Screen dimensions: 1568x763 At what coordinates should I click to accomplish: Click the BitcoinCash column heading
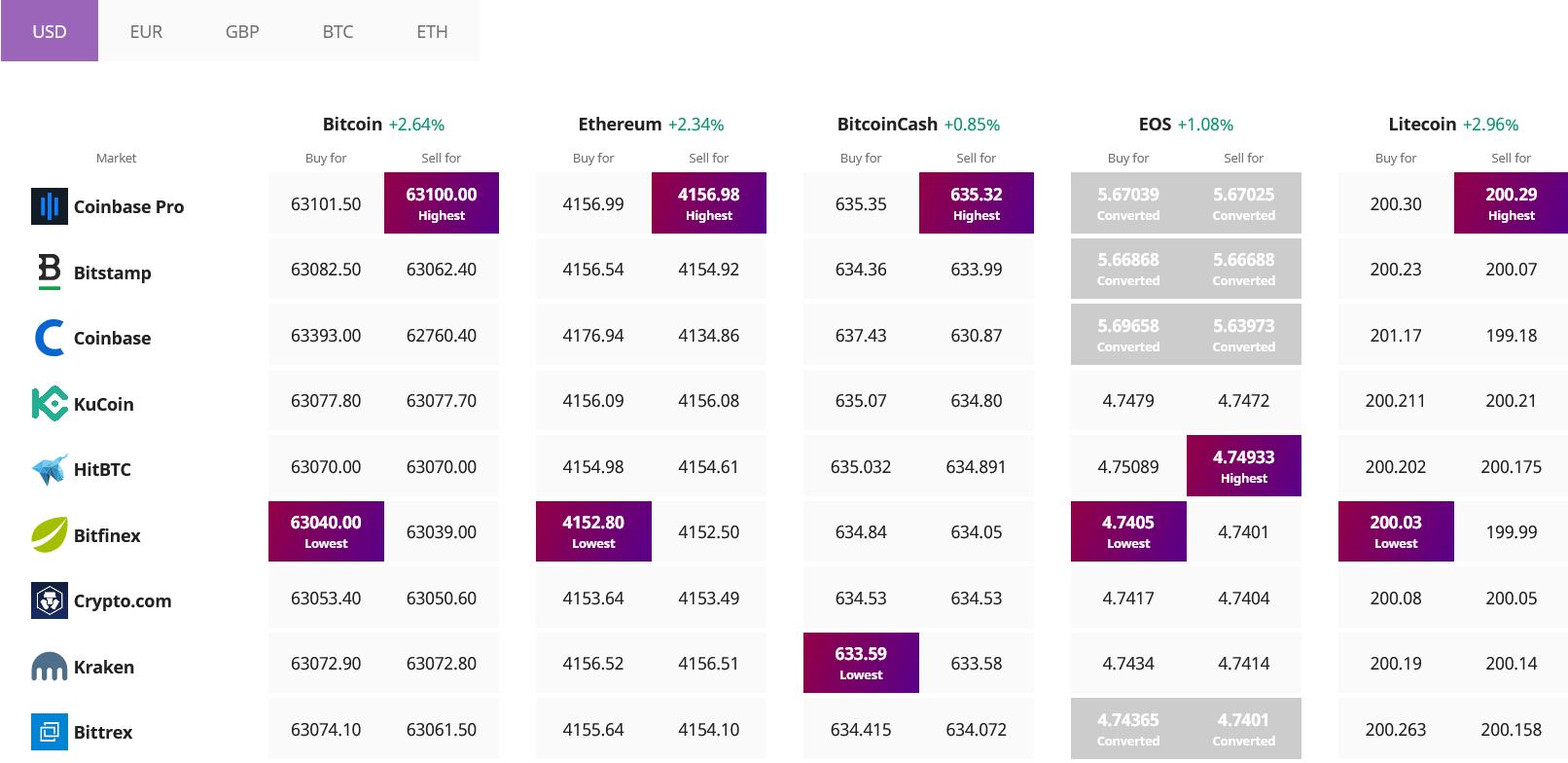pos(887,124)
